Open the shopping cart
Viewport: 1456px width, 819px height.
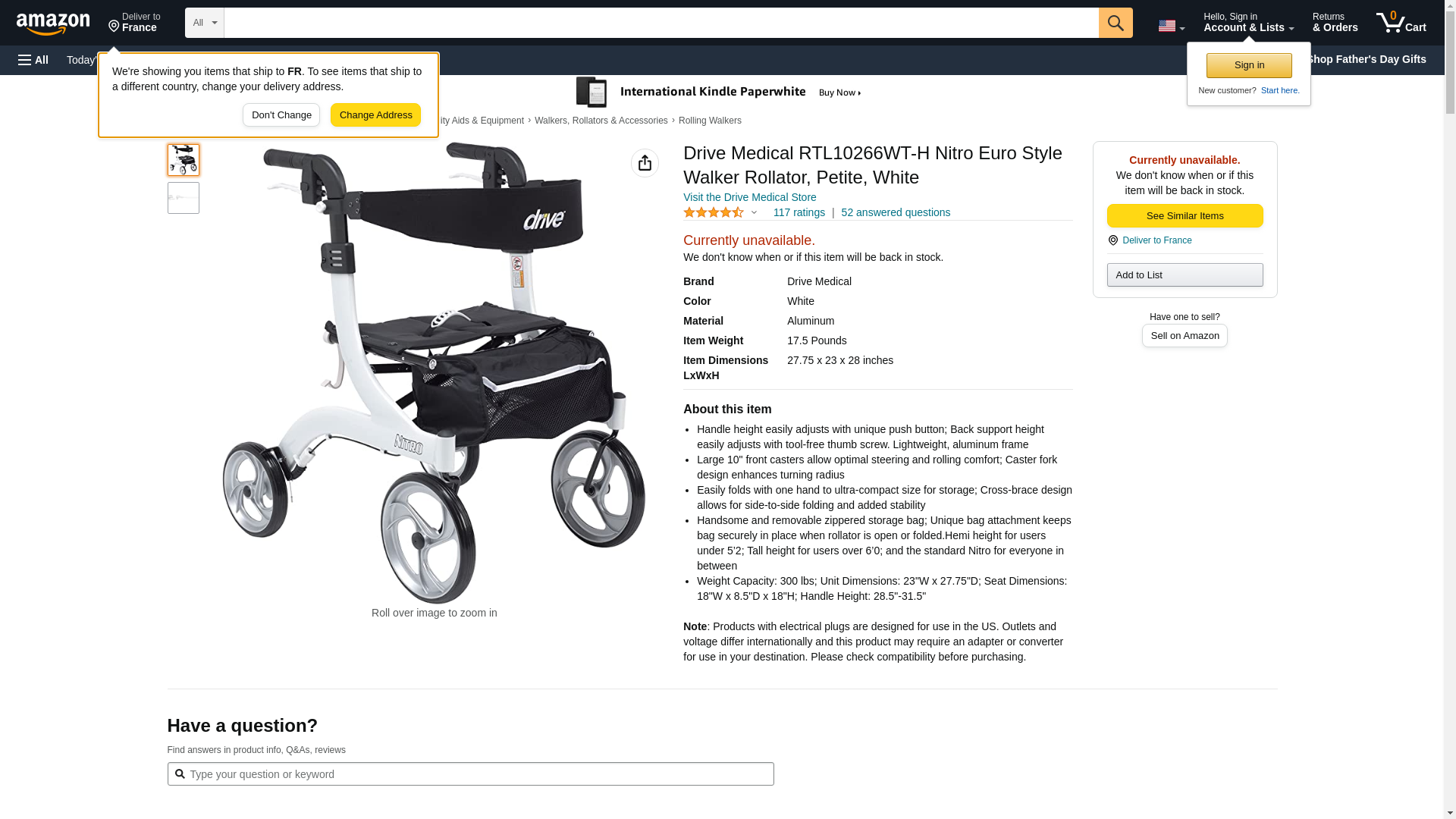tap(1401, 23)
